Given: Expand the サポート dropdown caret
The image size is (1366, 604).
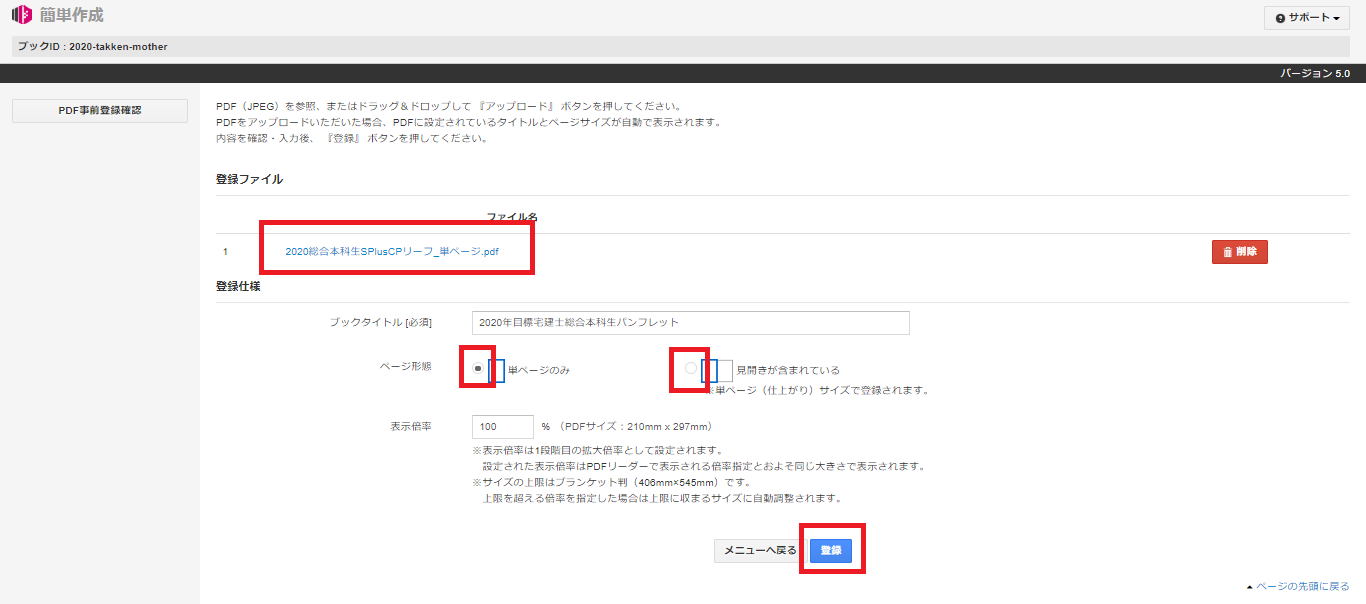Looking at the screenshot, I should (1336, 18).
